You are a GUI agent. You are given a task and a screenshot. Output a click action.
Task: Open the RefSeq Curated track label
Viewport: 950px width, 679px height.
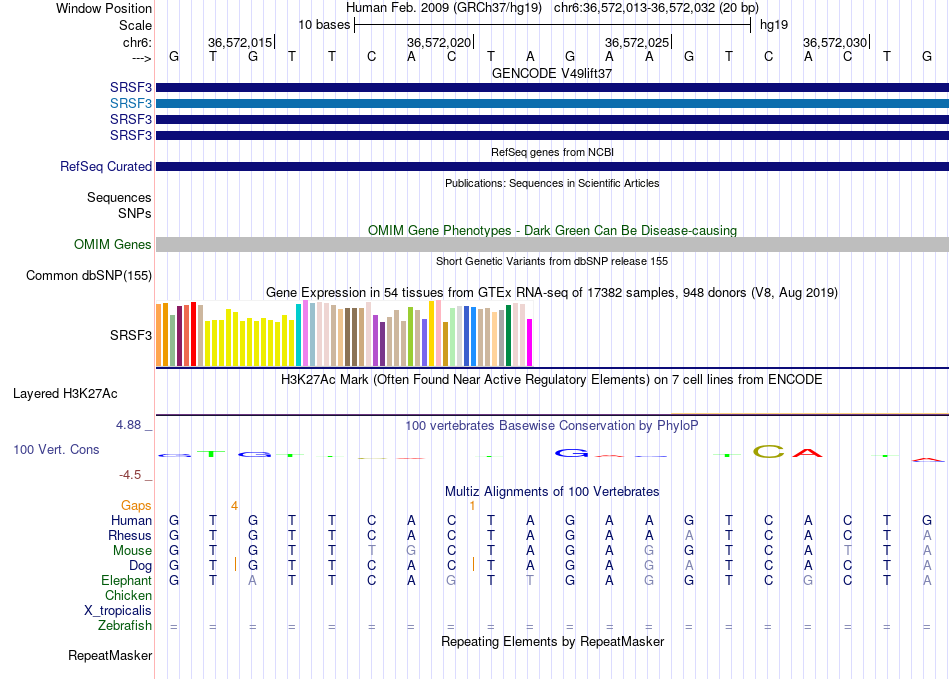pos(105,167)
